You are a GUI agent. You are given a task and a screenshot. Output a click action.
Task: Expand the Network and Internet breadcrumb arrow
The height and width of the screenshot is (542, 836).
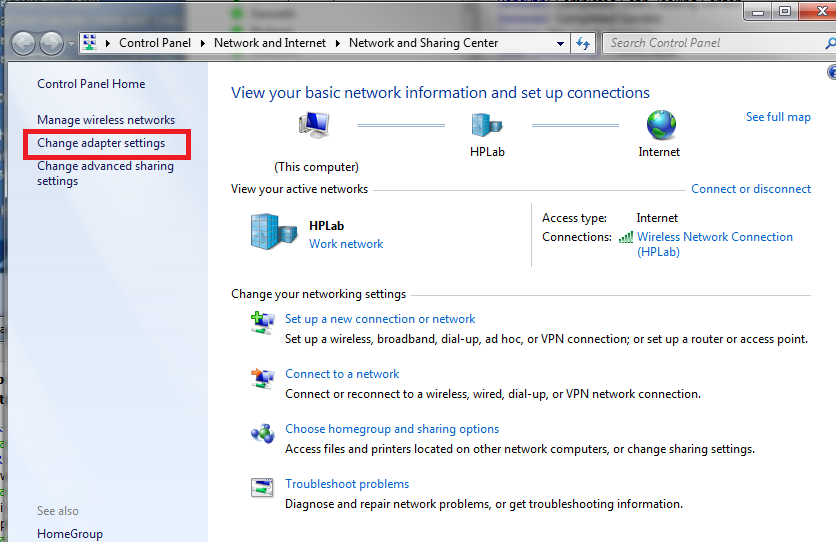340,43
